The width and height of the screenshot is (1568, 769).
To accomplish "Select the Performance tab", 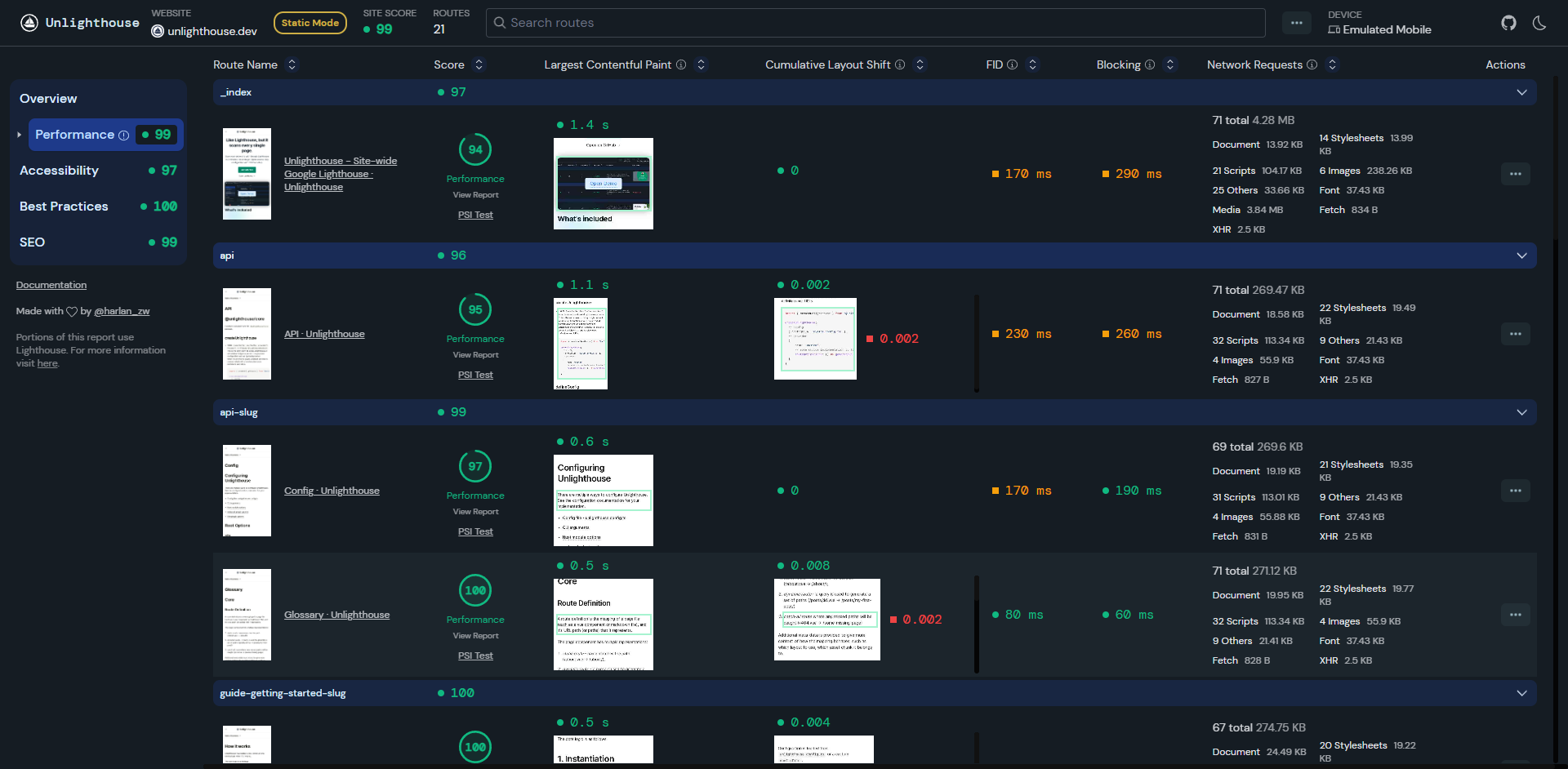I will 105,135.
